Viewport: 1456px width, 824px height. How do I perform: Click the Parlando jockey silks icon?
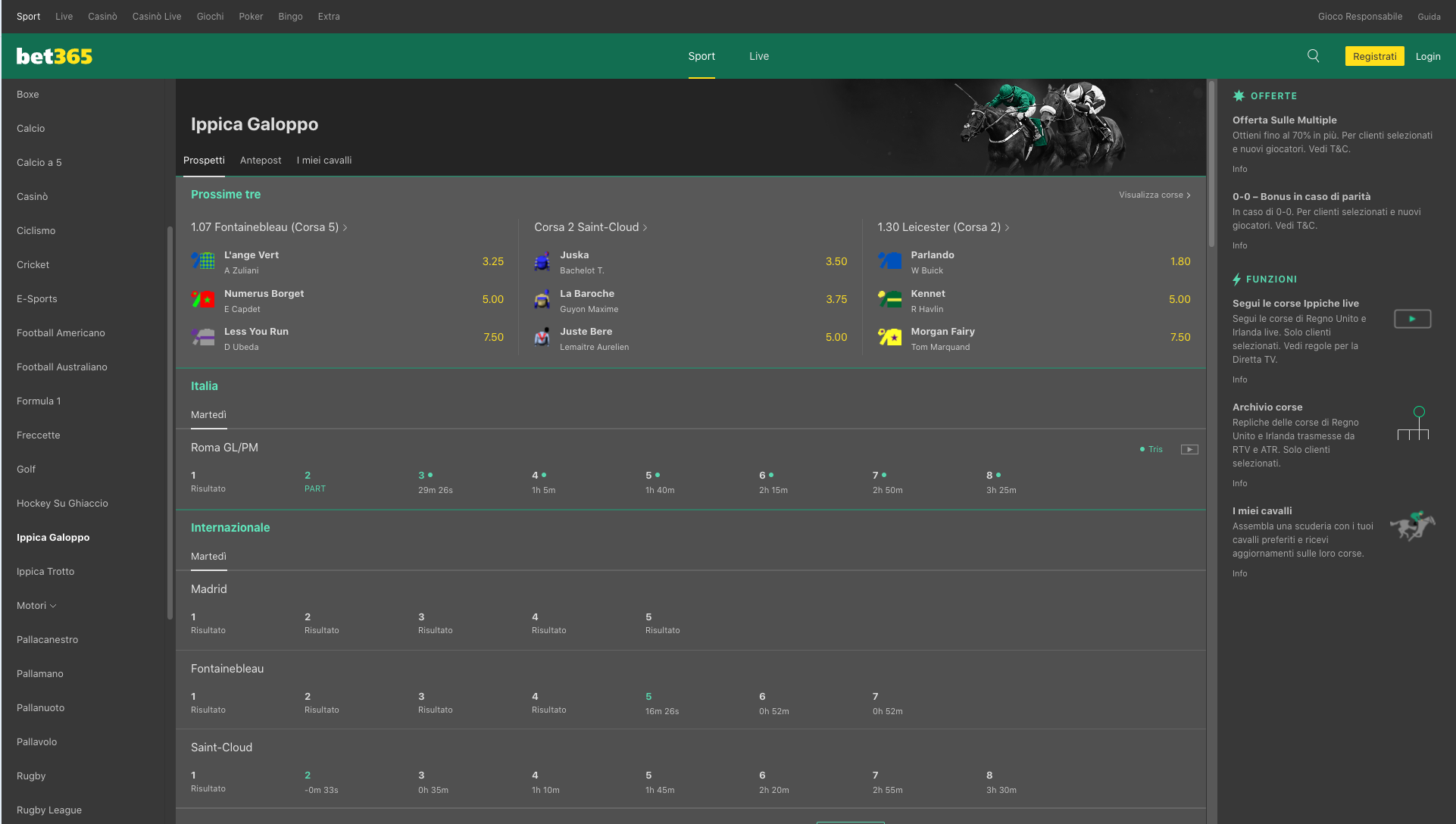tap(889, 261)
